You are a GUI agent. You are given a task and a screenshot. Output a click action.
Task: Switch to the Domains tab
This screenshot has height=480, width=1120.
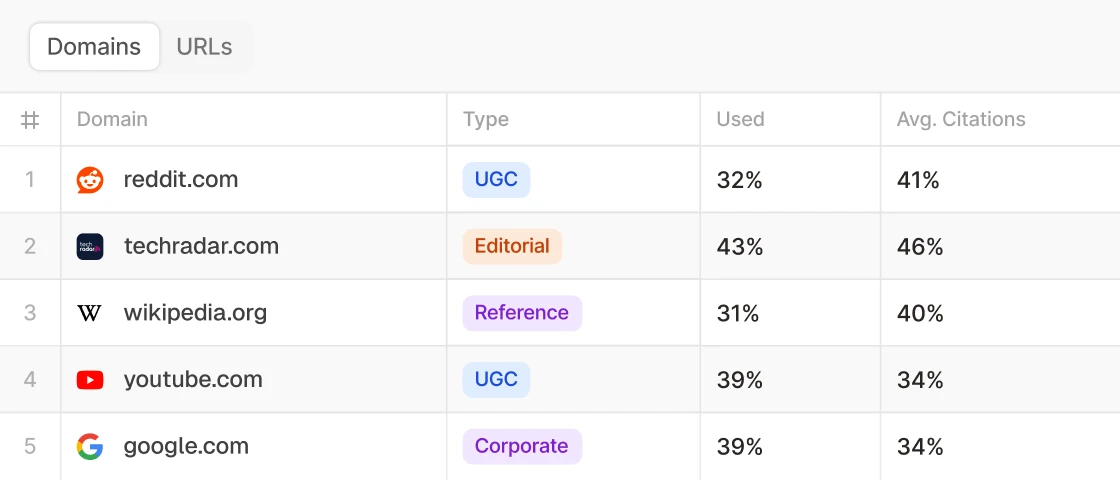pos(94,47)
